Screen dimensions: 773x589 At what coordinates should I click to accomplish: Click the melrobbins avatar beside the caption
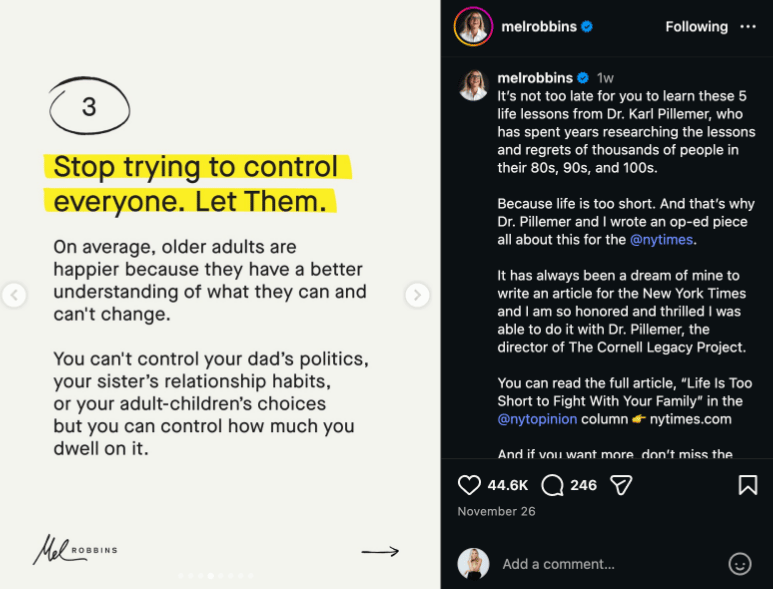coord(473,85)
